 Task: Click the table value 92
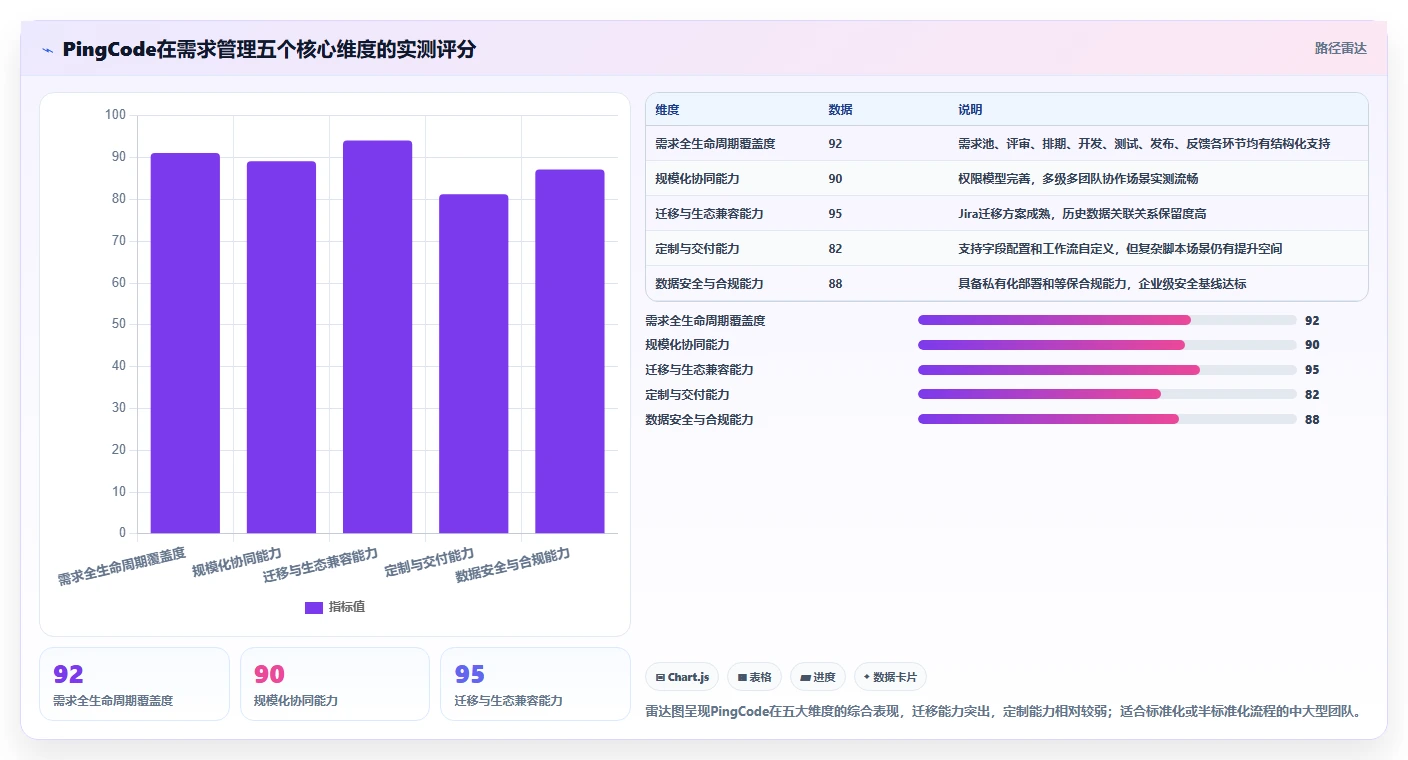pyautogui.click(x=835, y=144)
